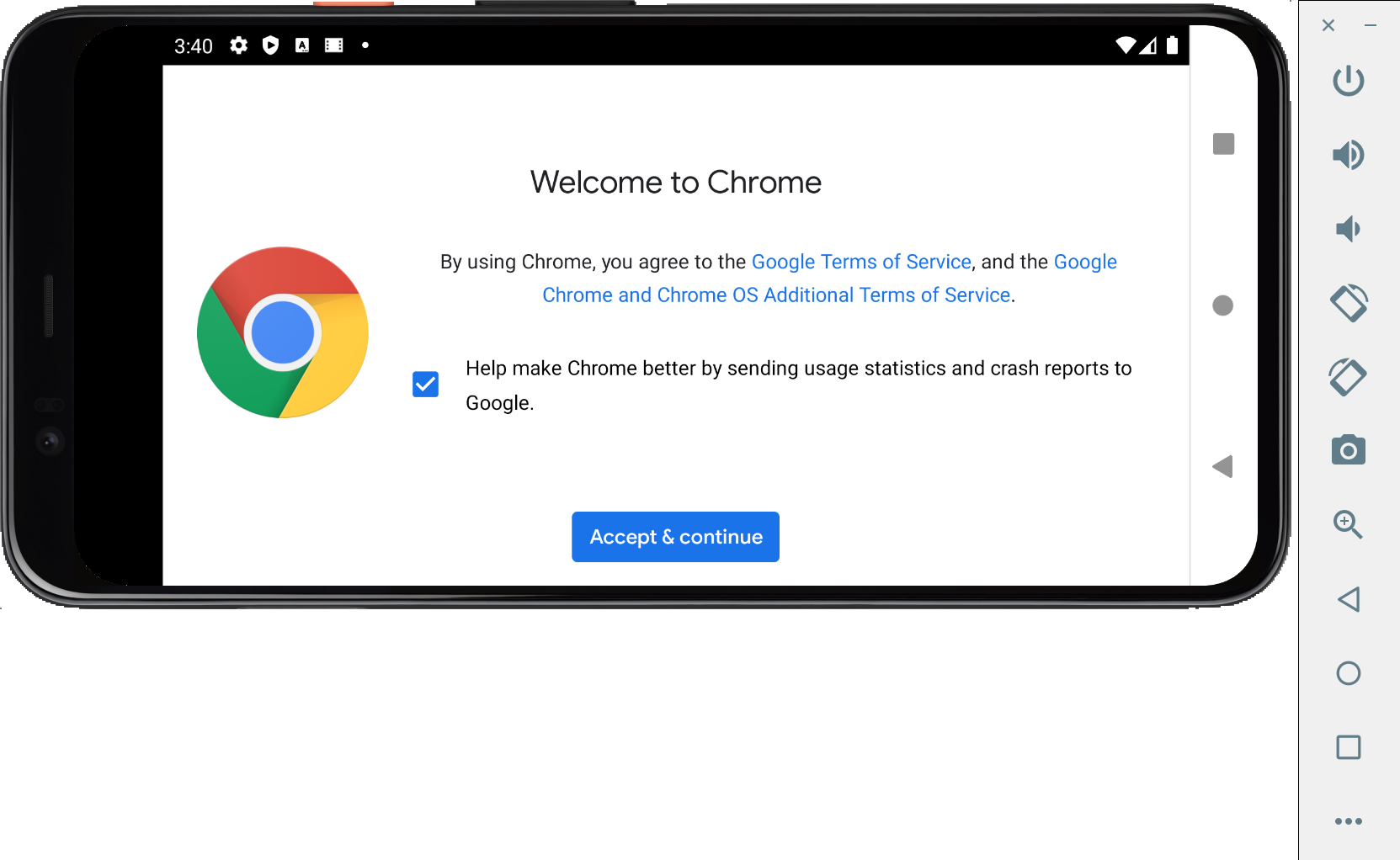Lower volume with the volume down icon

pos(1348,229)
